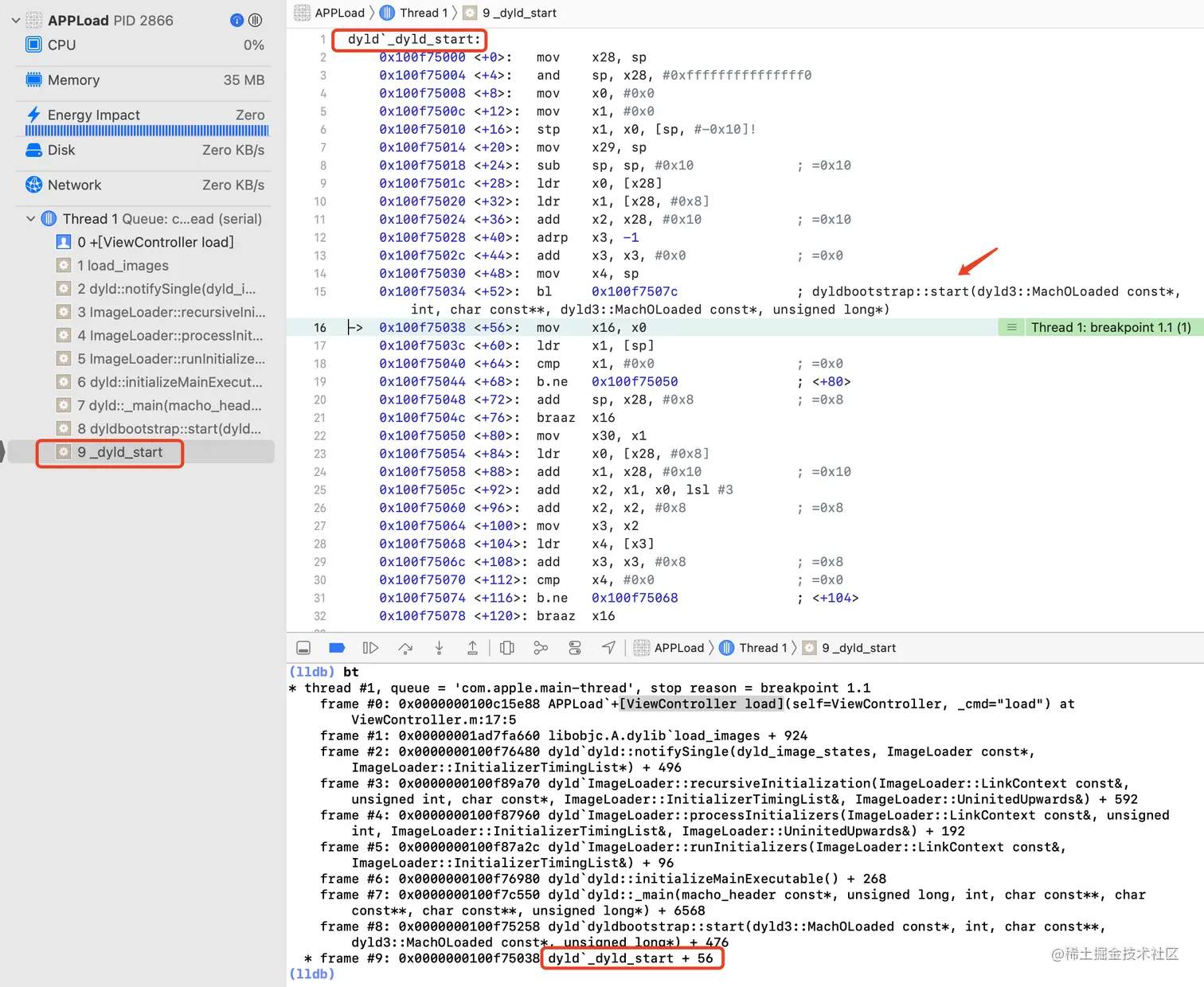Click the Energy Impact Zero value

coord(250,115)
